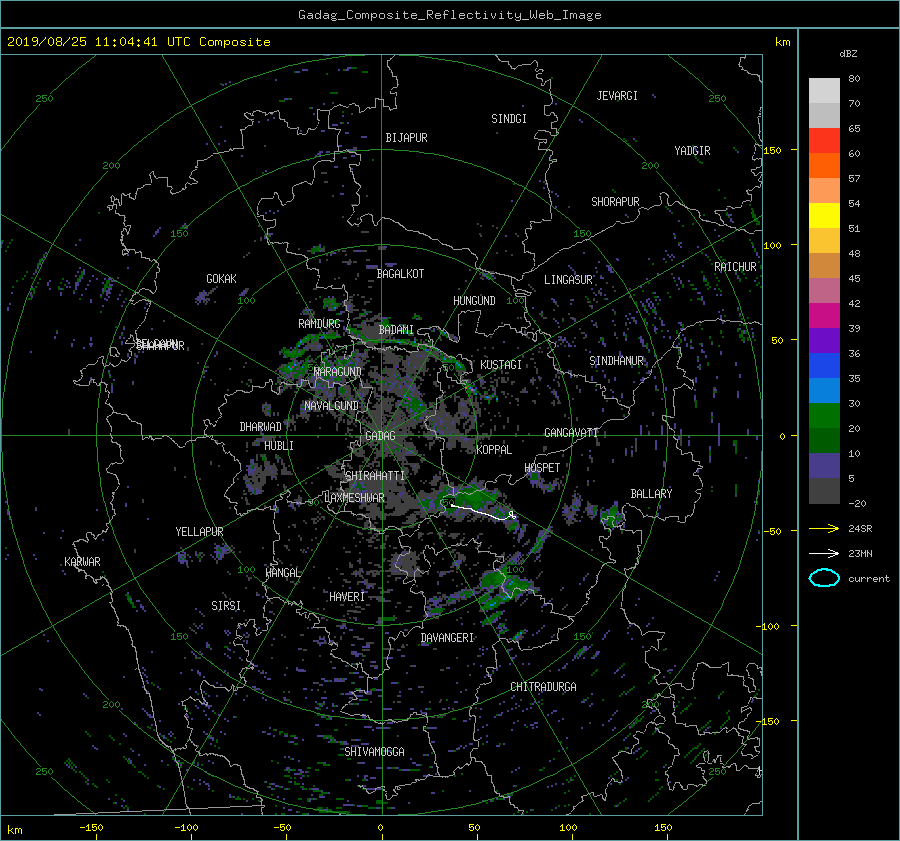
Task: Click the HUNGUND city label
Action: tap(474, 301)
